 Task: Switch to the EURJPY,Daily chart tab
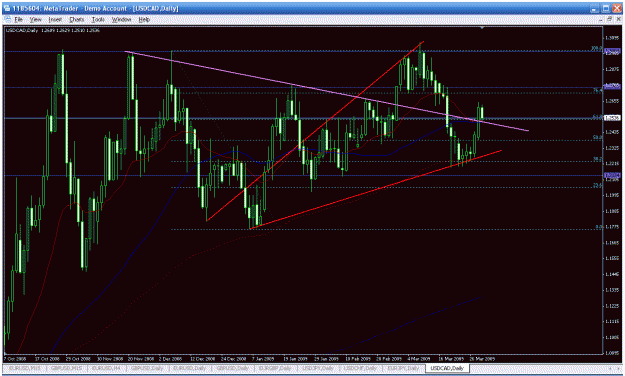[x=403, y=368]
